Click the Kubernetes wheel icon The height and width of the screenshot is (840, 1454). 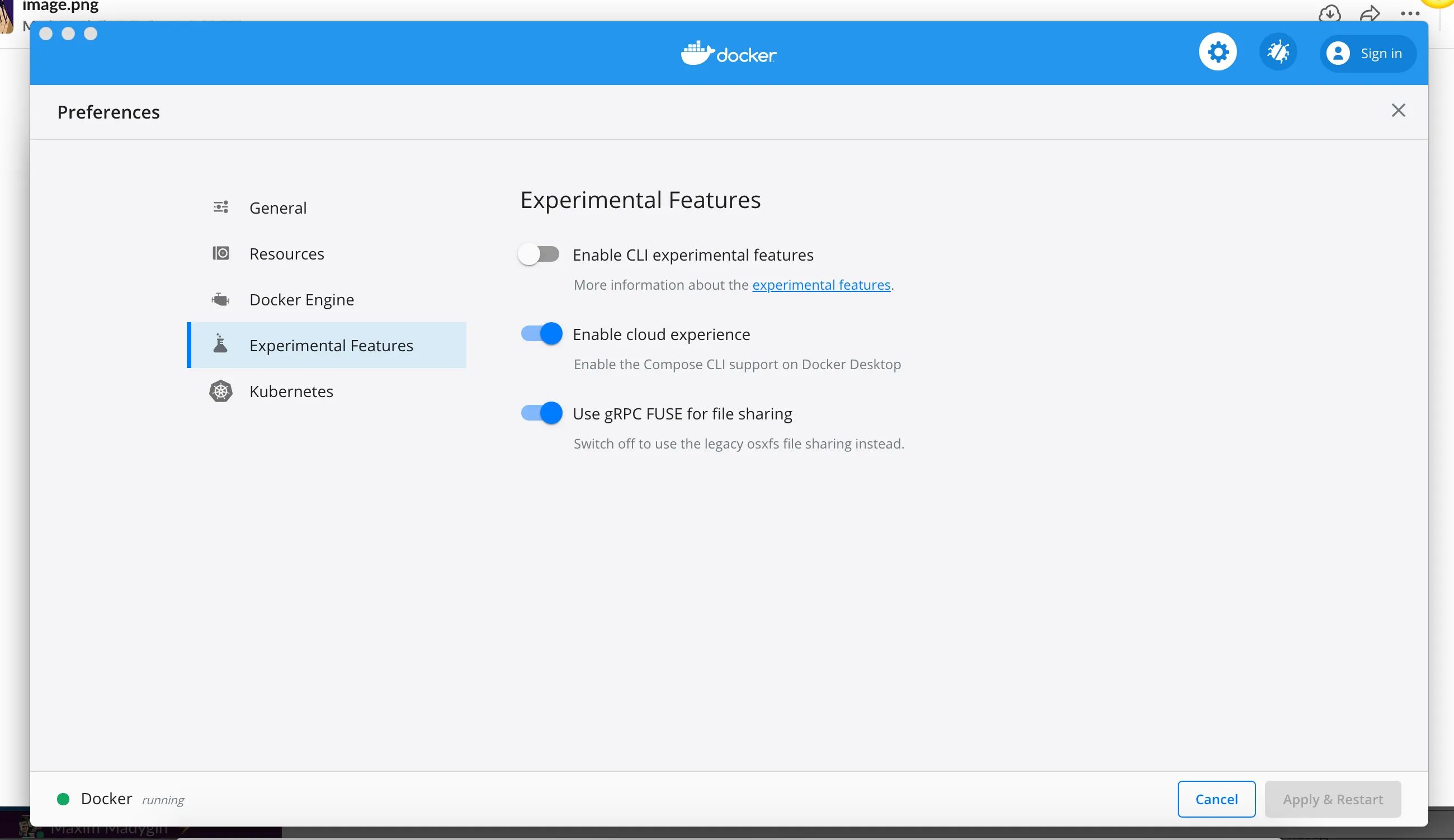tap(221, 391)
